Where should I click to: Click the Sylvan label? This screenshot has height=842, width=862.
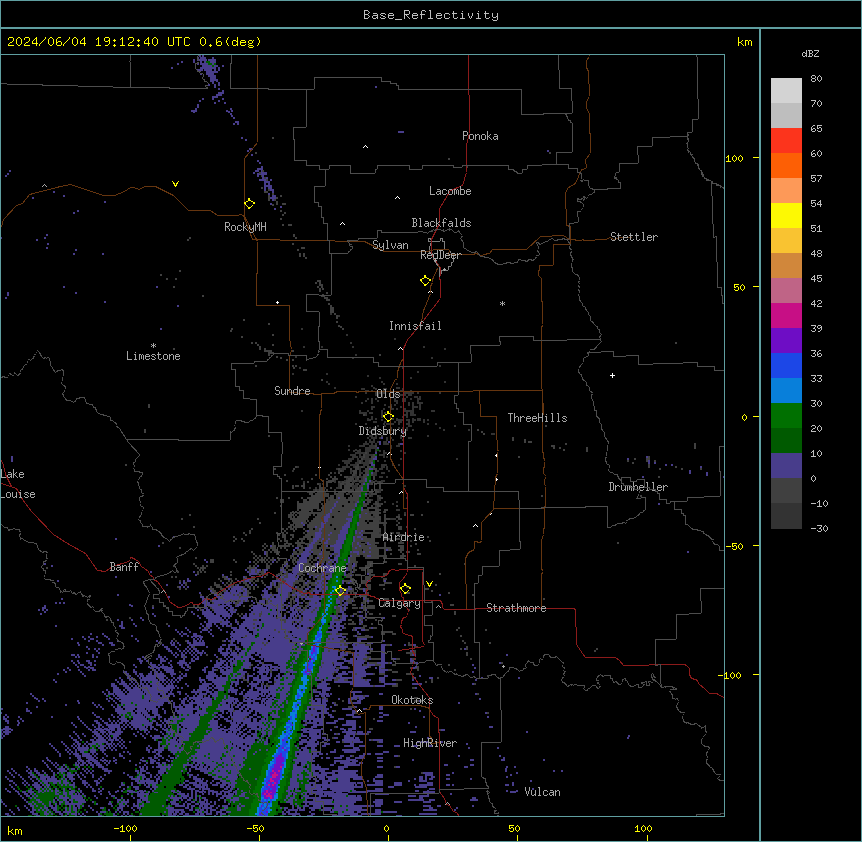point(390,245)
